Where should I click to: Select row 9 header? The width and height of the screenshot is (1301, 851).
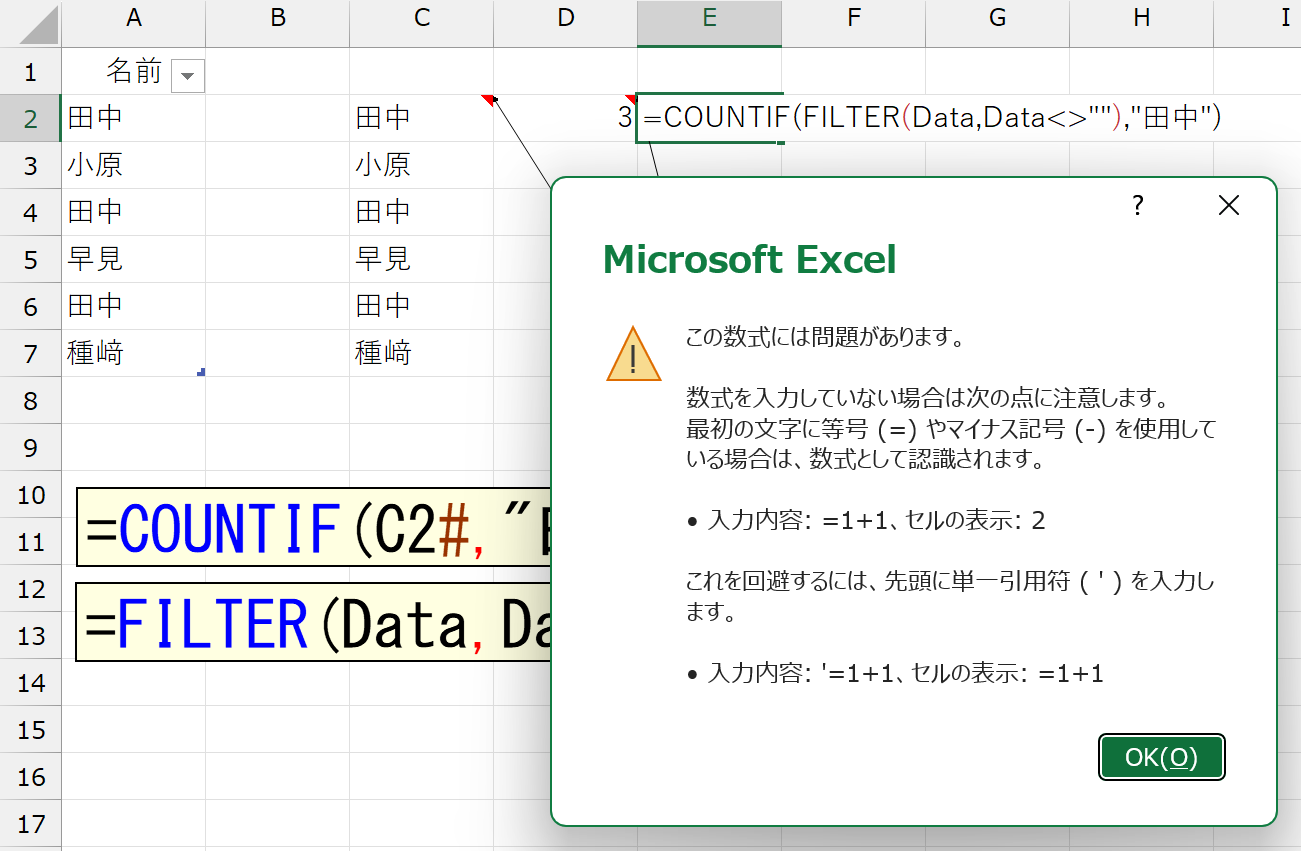(30, 447)
